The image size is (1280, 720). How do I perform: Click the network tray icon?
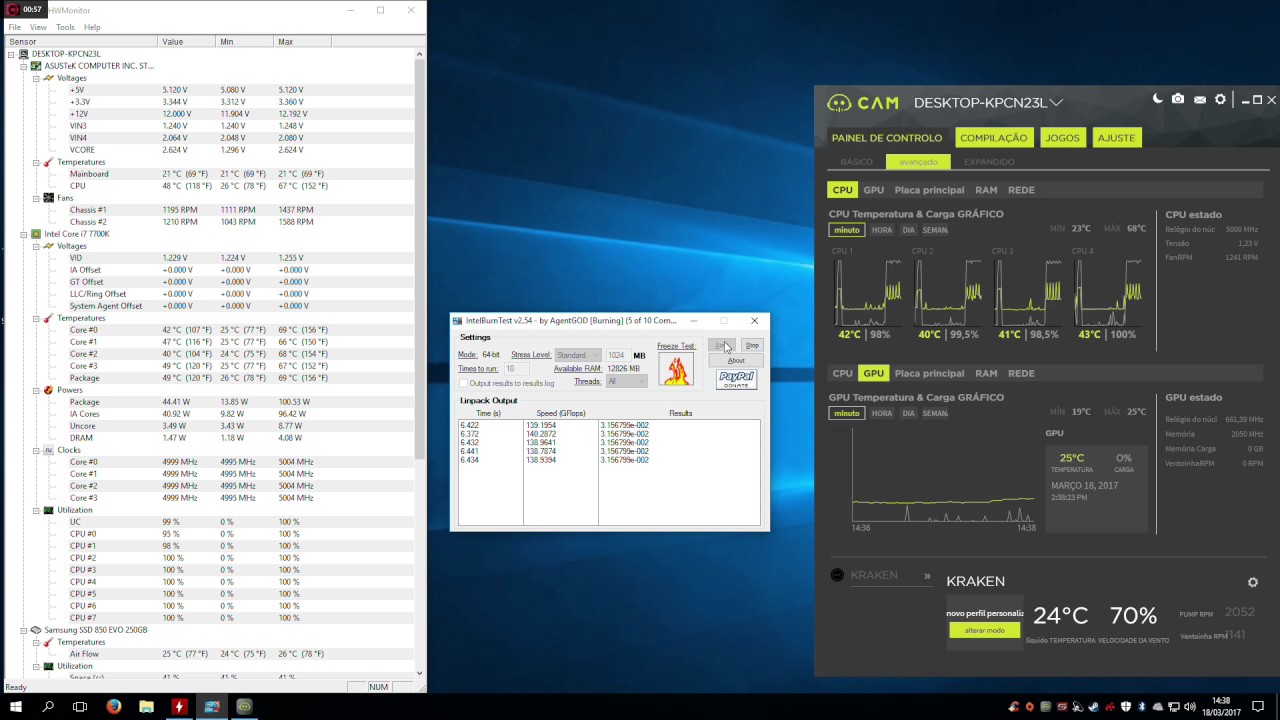pyautogui.click(x=1174, y=706)
